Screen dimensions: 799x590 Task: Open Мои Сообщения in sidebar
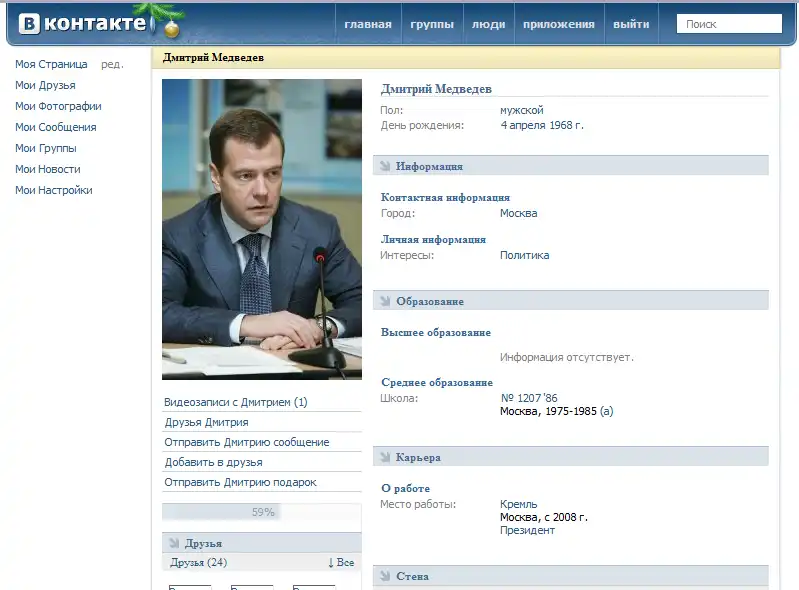point(56,127)
